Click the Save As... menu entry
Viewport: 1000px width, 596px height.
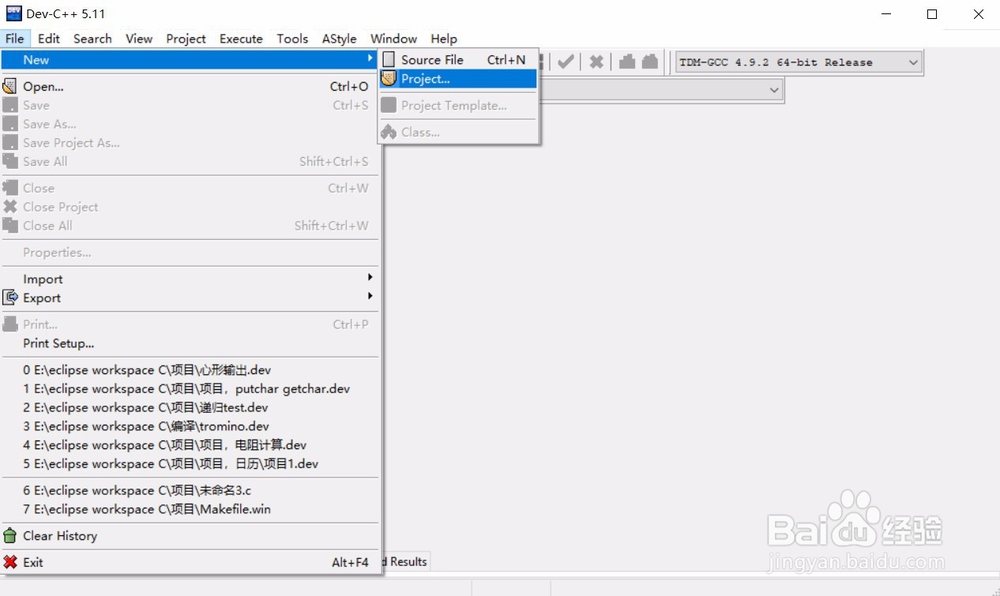[x=189, y=124]
